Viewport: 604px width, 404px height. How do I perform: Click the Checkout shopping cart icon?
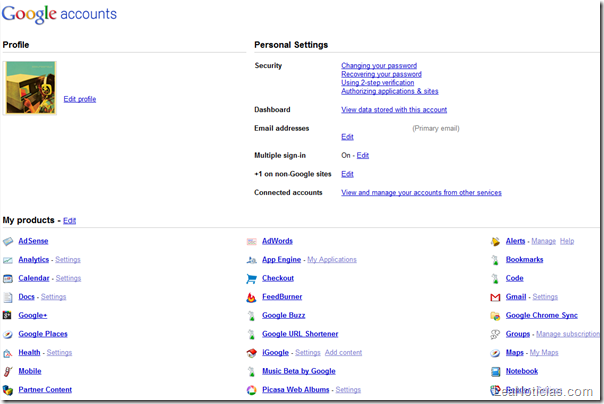point(251,278)
